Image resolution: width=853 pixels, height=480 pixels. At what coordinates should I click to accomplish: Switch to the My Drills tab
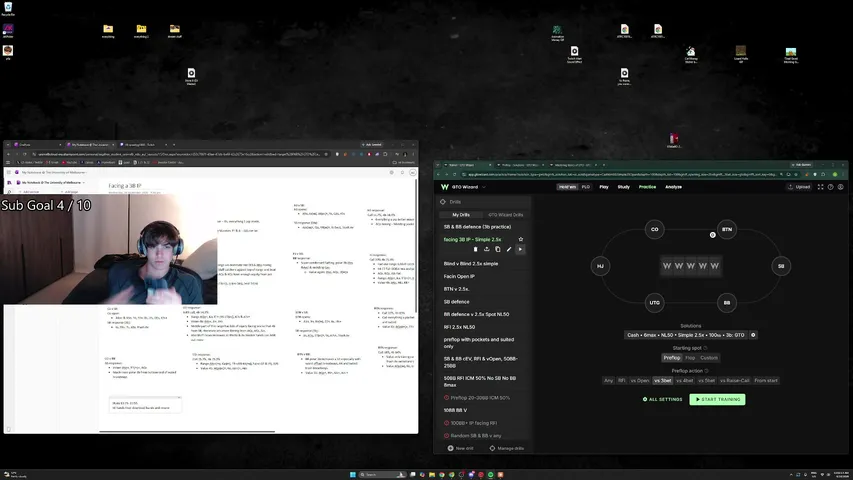click(x=461, y=215)
